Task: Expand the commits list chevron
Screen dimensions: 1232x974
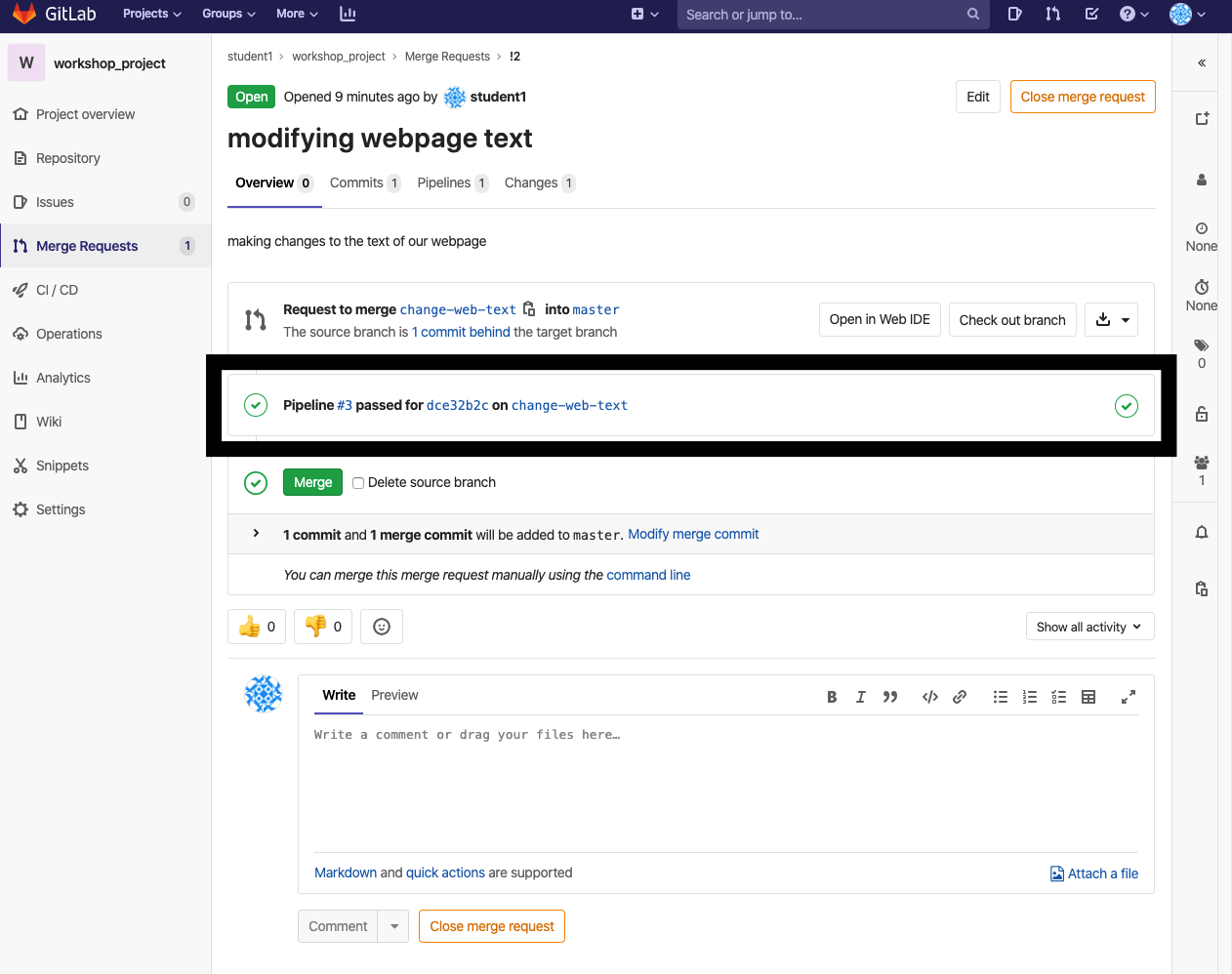Action: pyautogui.click(x=256, y=534)
